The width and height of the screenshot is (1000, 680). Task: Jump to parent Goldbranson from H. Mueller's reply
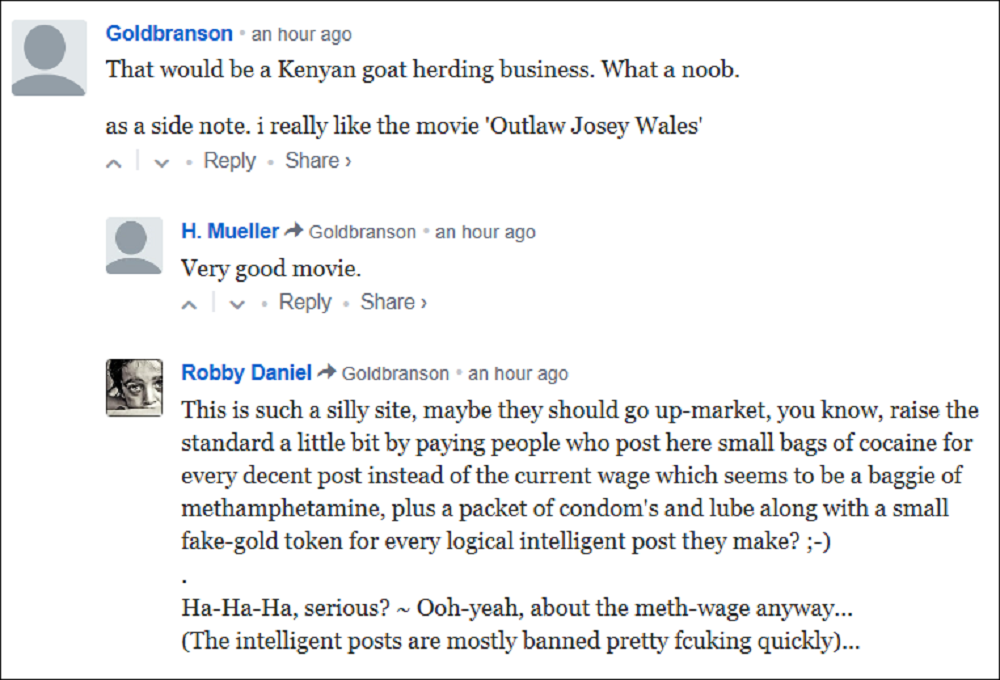(x=362, y=232)
